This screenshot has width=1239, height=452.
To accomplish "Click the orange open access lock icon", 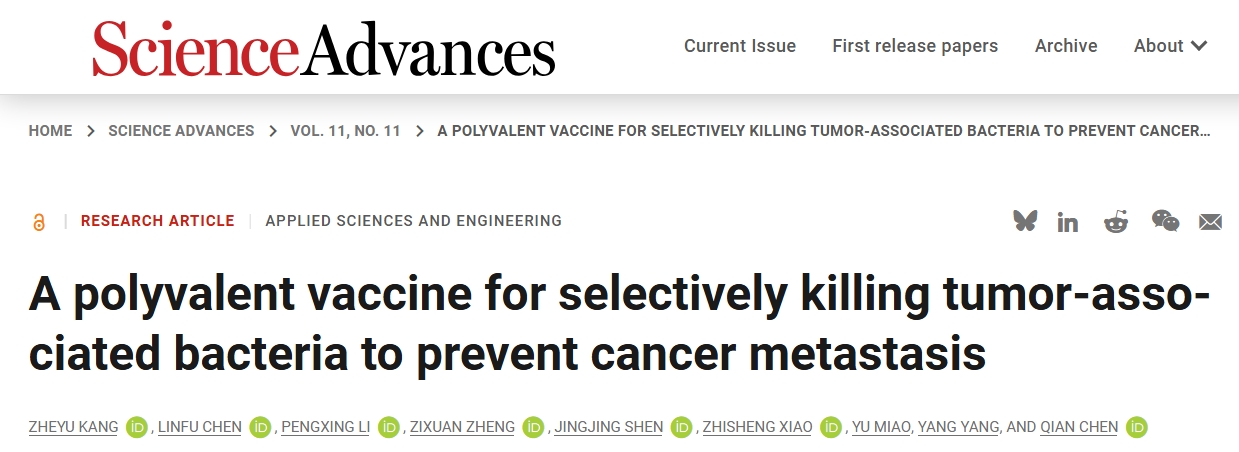I will (x=39, y=222).
